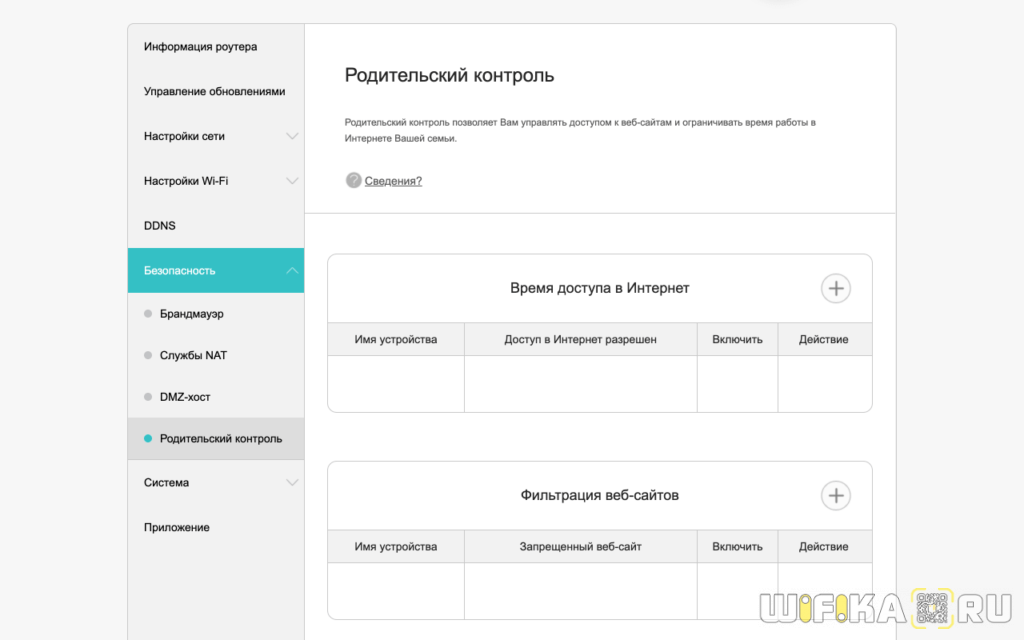Click the Брандмауэр bullet icon
This screenshot has height=640, width=1024.
pos(148,314)
